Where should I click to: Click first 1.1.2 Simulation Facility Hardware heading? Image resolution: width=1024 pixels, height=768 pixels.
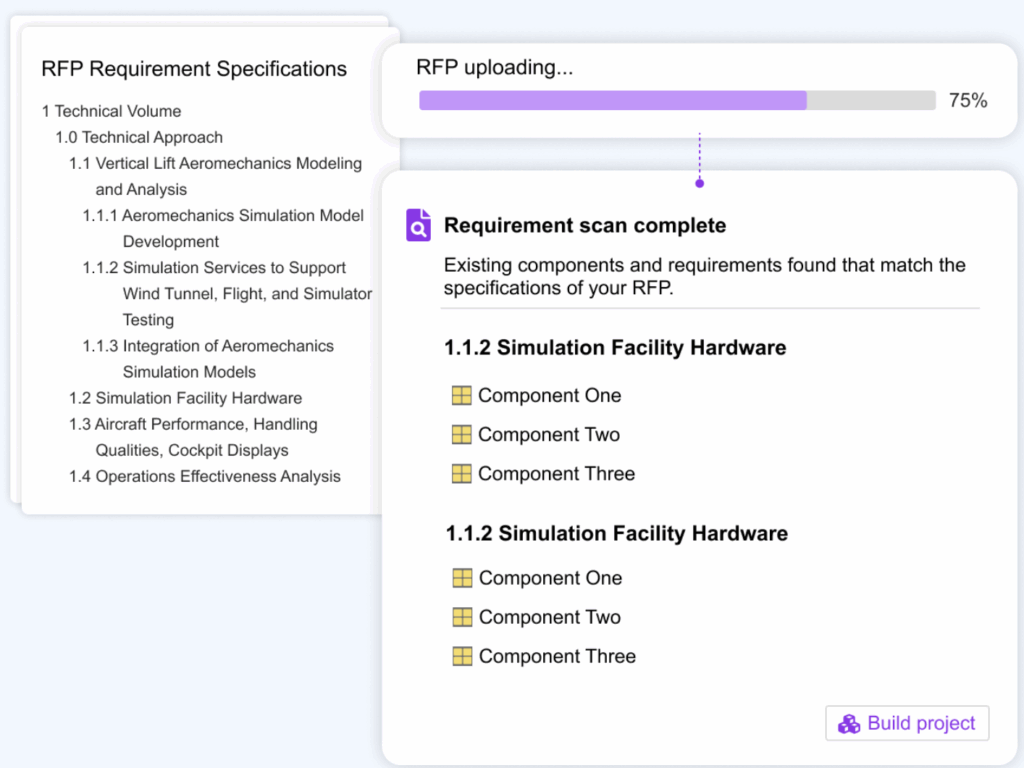tap(615, 347)
